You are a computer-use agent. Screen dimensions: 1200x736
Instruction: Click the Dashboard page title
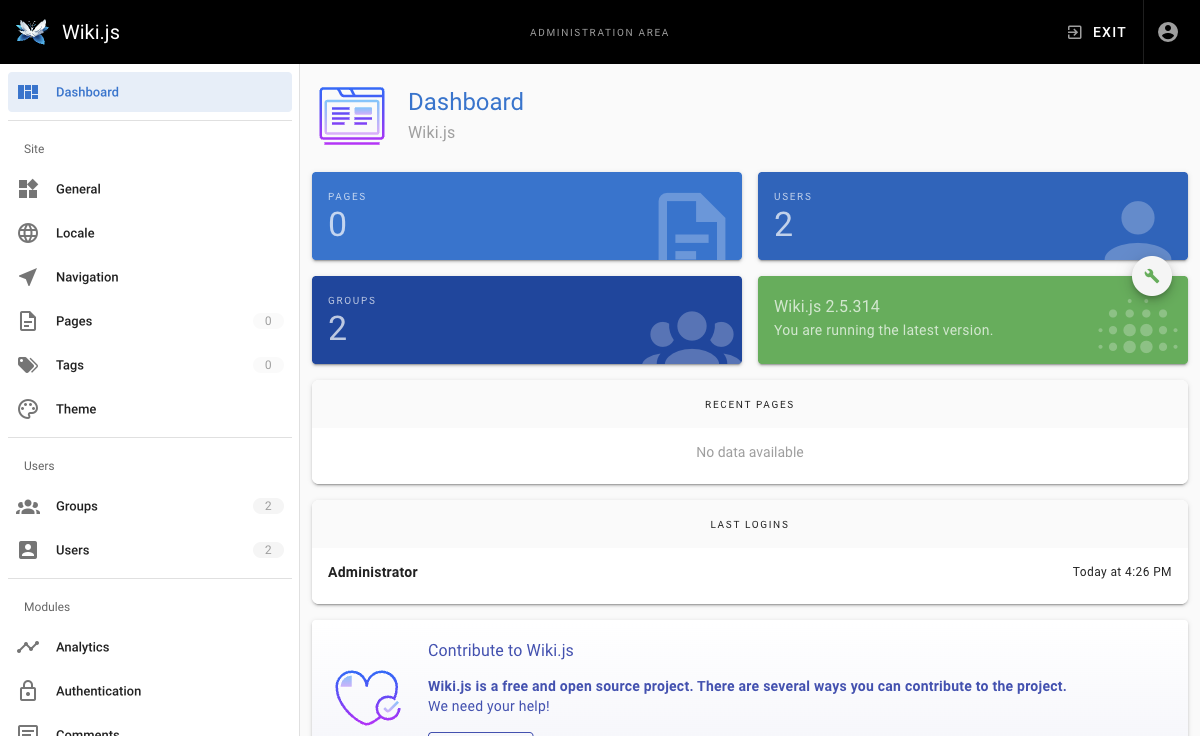coord(466,102)
